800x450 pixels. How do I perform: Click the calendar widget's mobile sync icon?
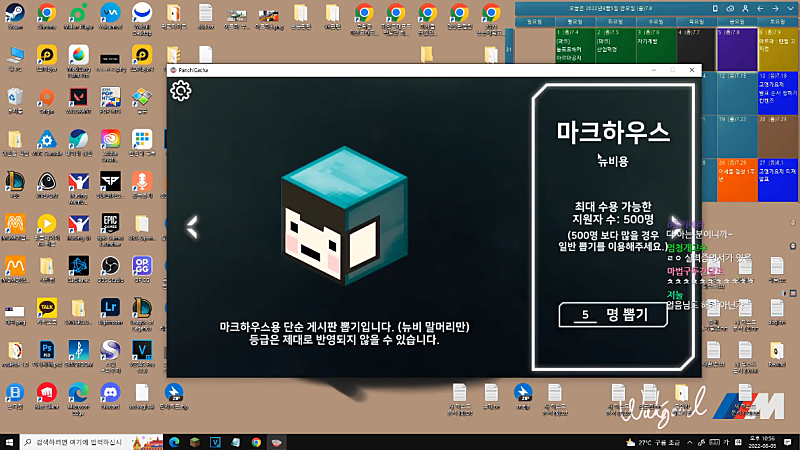click(715, 8)
